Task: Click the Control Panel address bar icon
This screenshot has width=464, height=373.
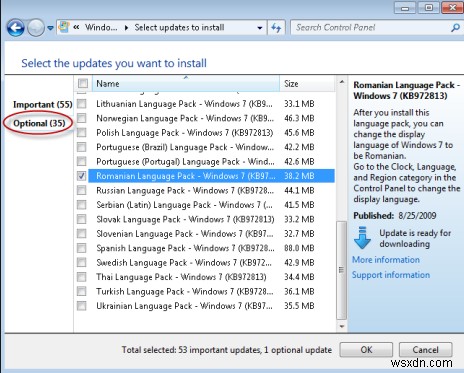Action: (x=64, y=27)
